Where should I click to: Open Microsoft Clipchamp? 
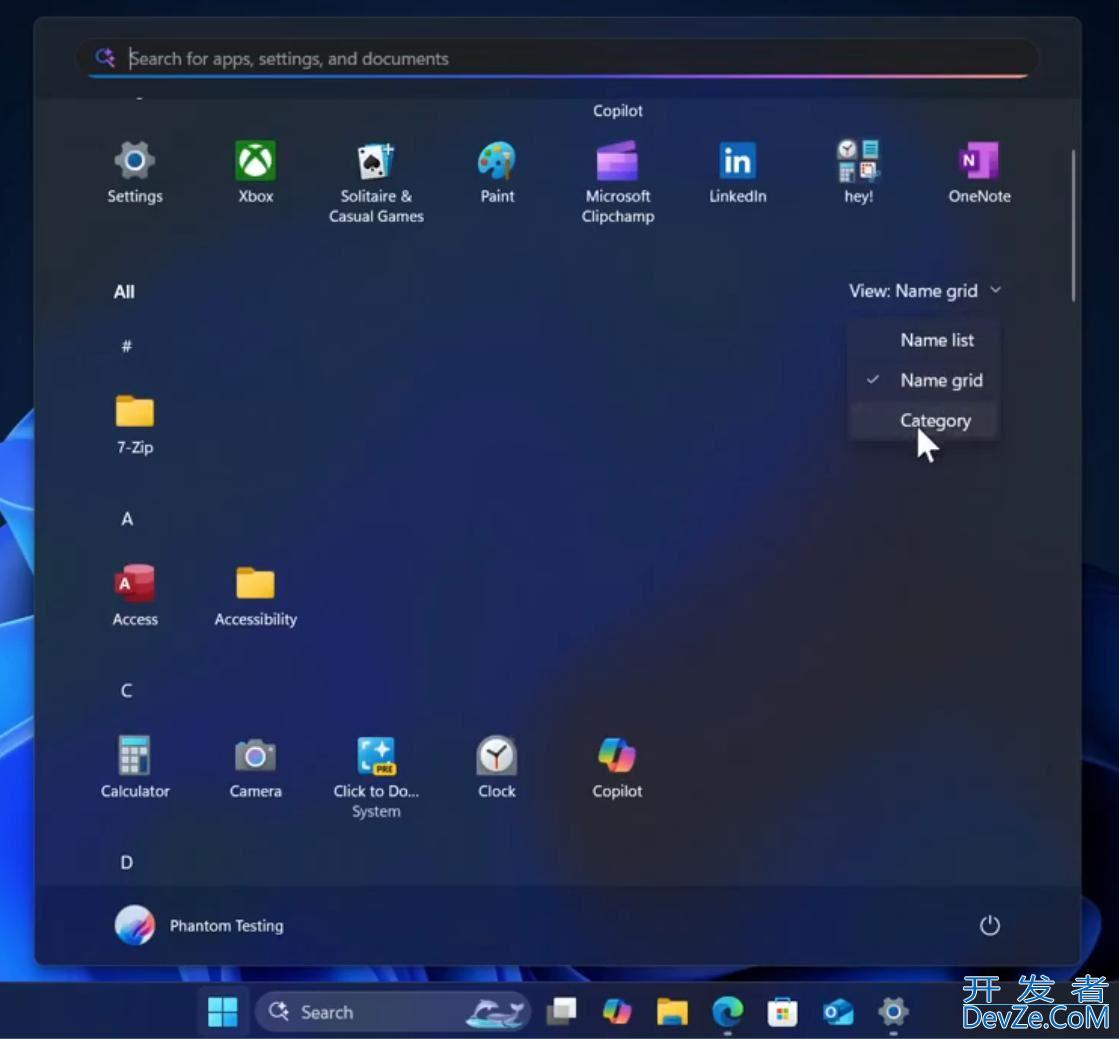617,183
